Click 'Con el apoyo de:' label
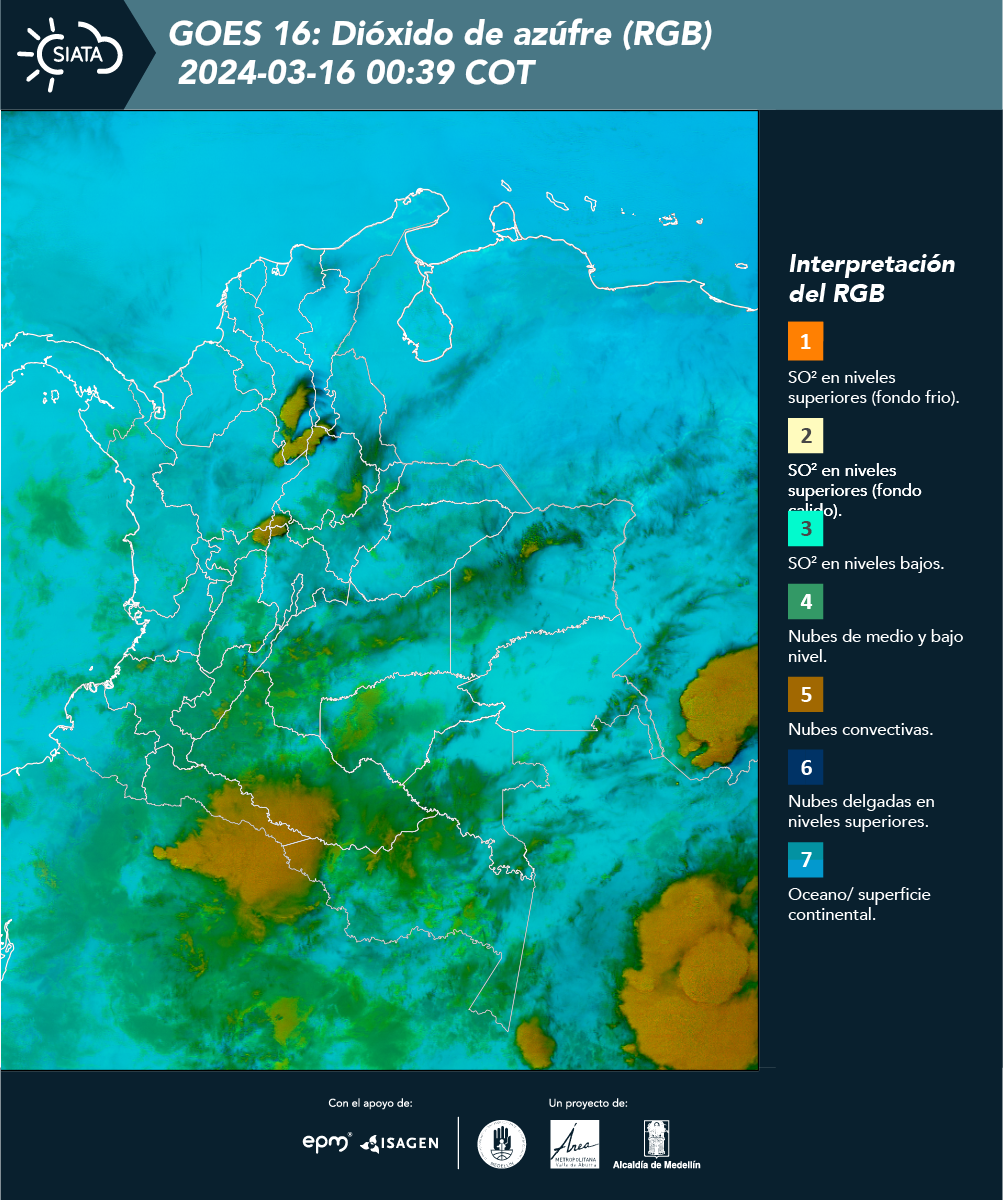 pos(370,1103)
